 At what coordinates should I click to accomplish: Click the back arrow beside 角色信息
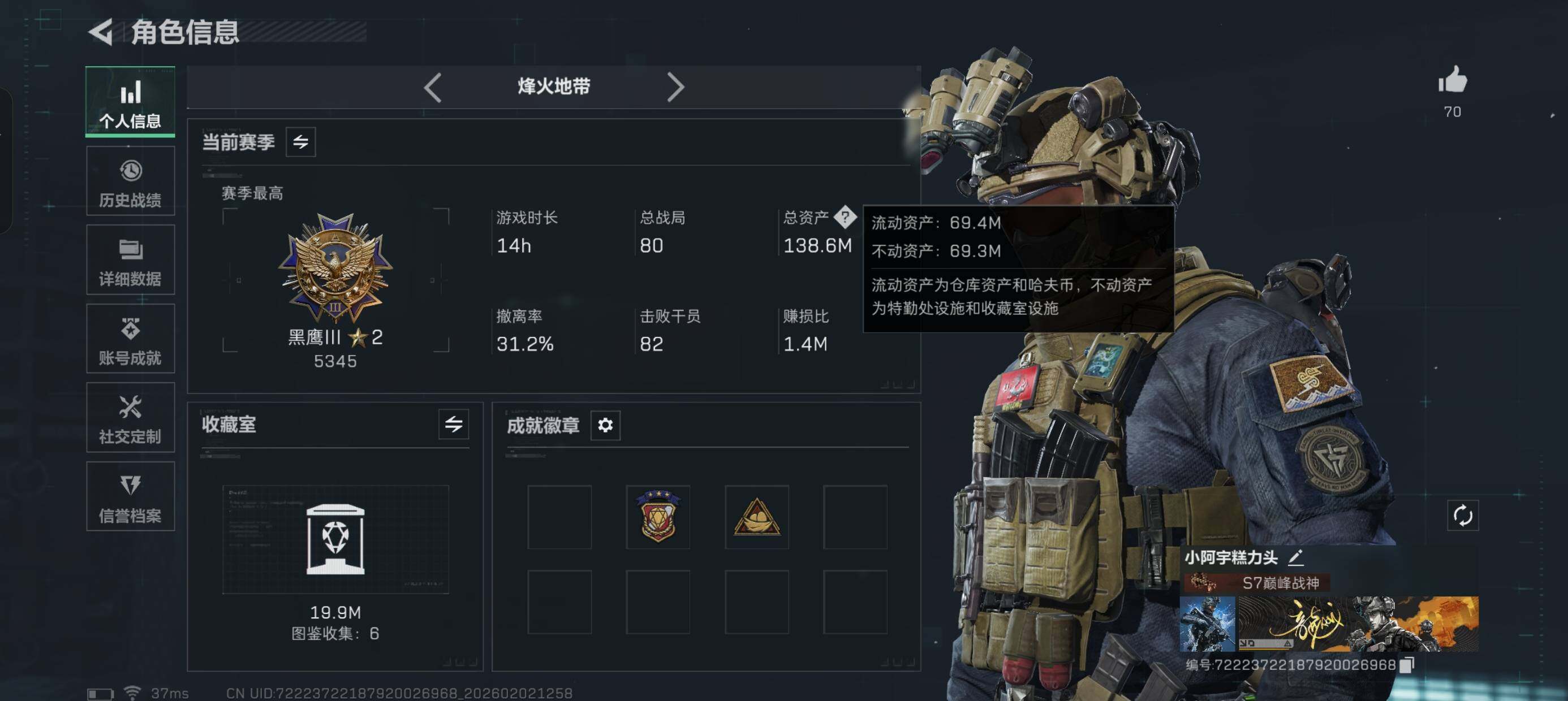point(101,32)
